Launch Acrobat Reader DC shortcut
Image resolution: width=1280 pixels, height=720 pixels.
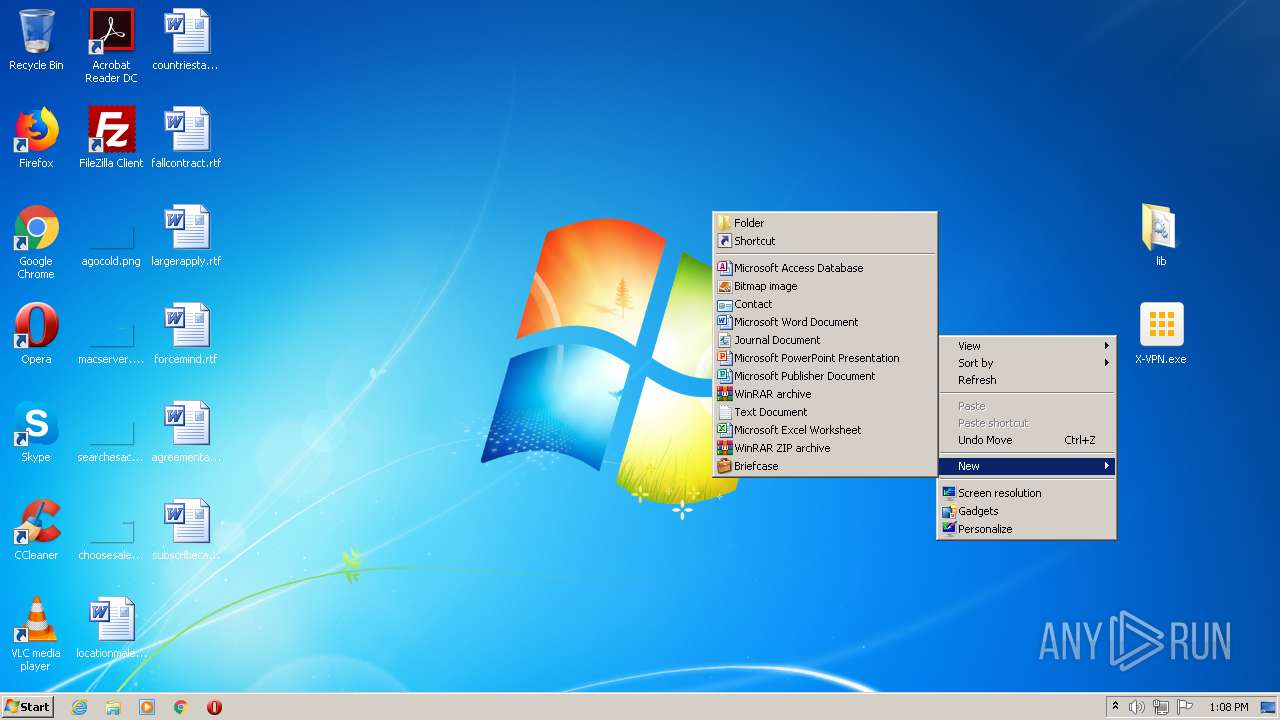pyautogui.click(x=111, y=46)
